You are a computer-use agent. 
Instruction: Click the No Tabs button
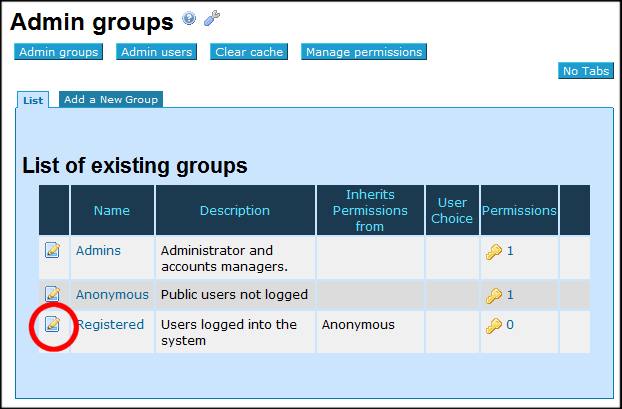585,71
